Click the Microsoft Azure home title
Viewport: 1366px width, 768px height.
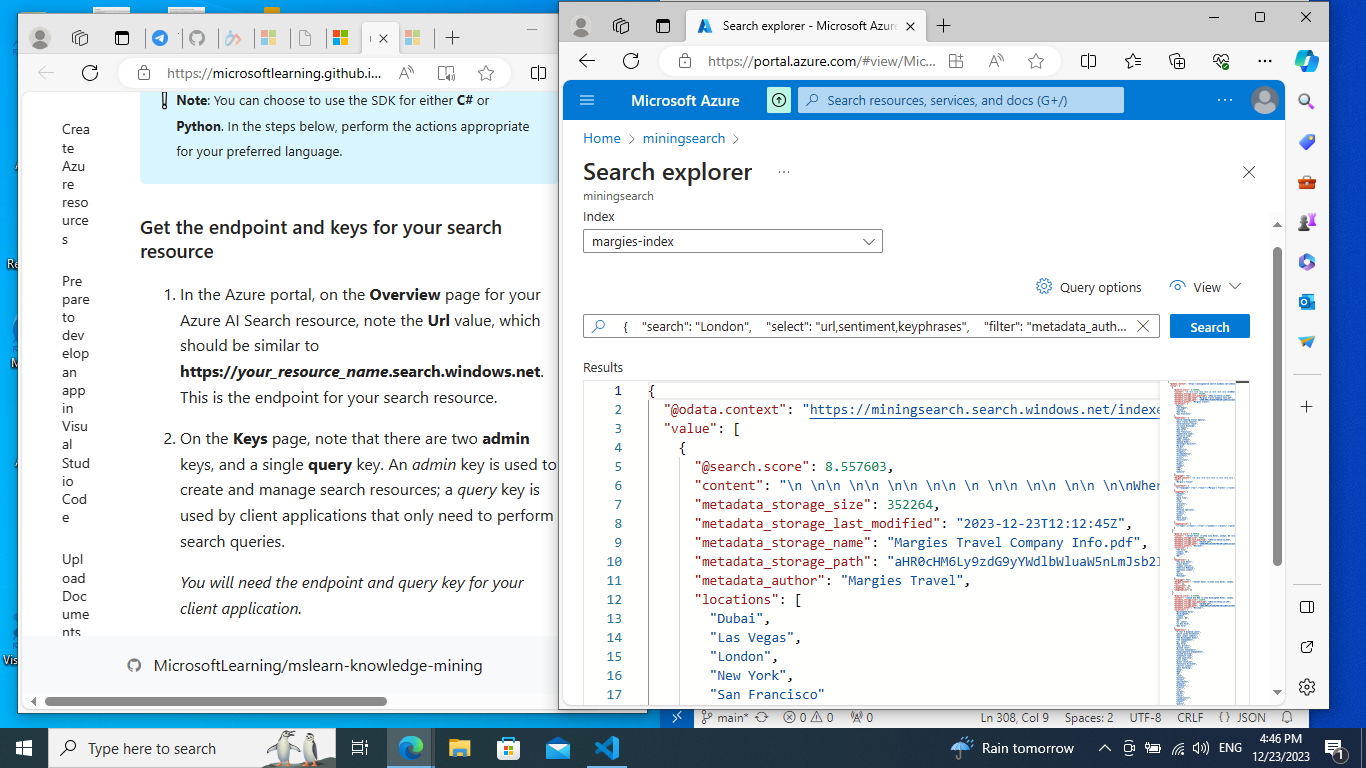(x=685, y=100)
